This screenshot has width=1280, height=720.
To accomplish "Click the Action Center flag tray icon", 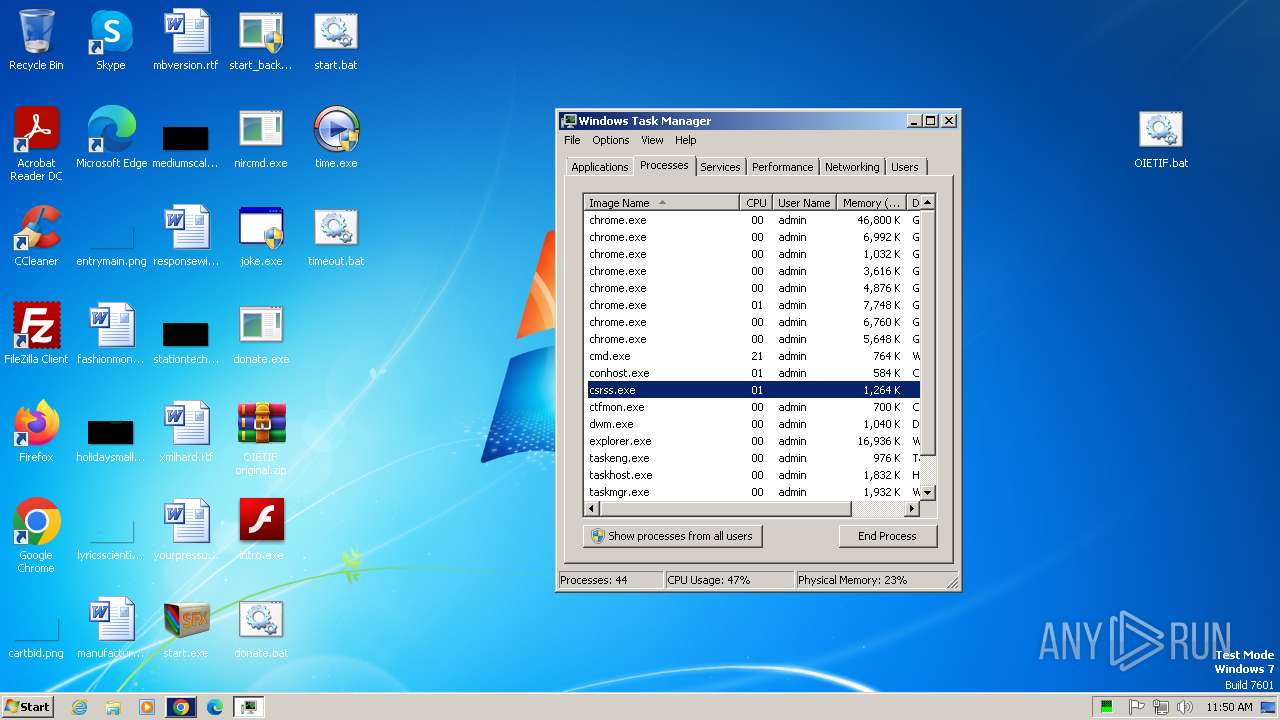I will click(x=1137, y=707).
